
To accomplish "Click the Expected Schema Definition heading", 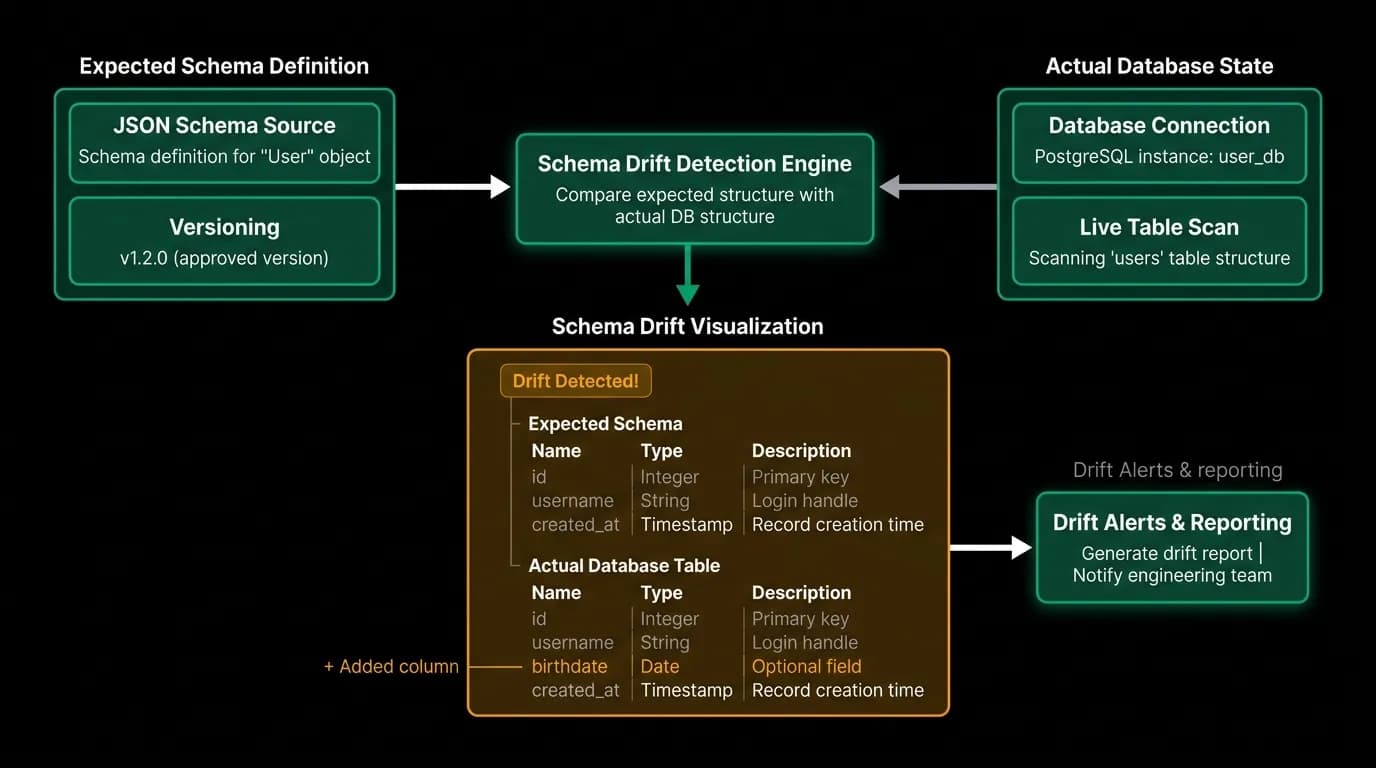I will point(224,66).
